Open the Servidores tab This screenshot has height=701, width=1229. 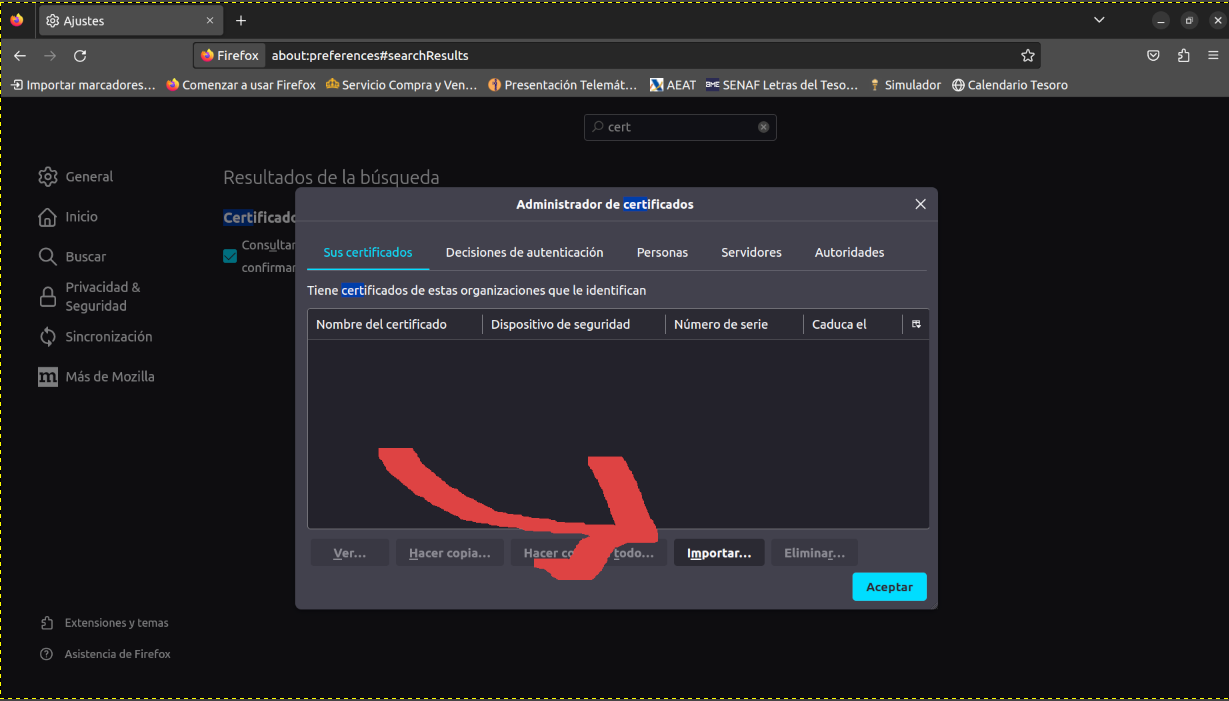pos(751,253)
